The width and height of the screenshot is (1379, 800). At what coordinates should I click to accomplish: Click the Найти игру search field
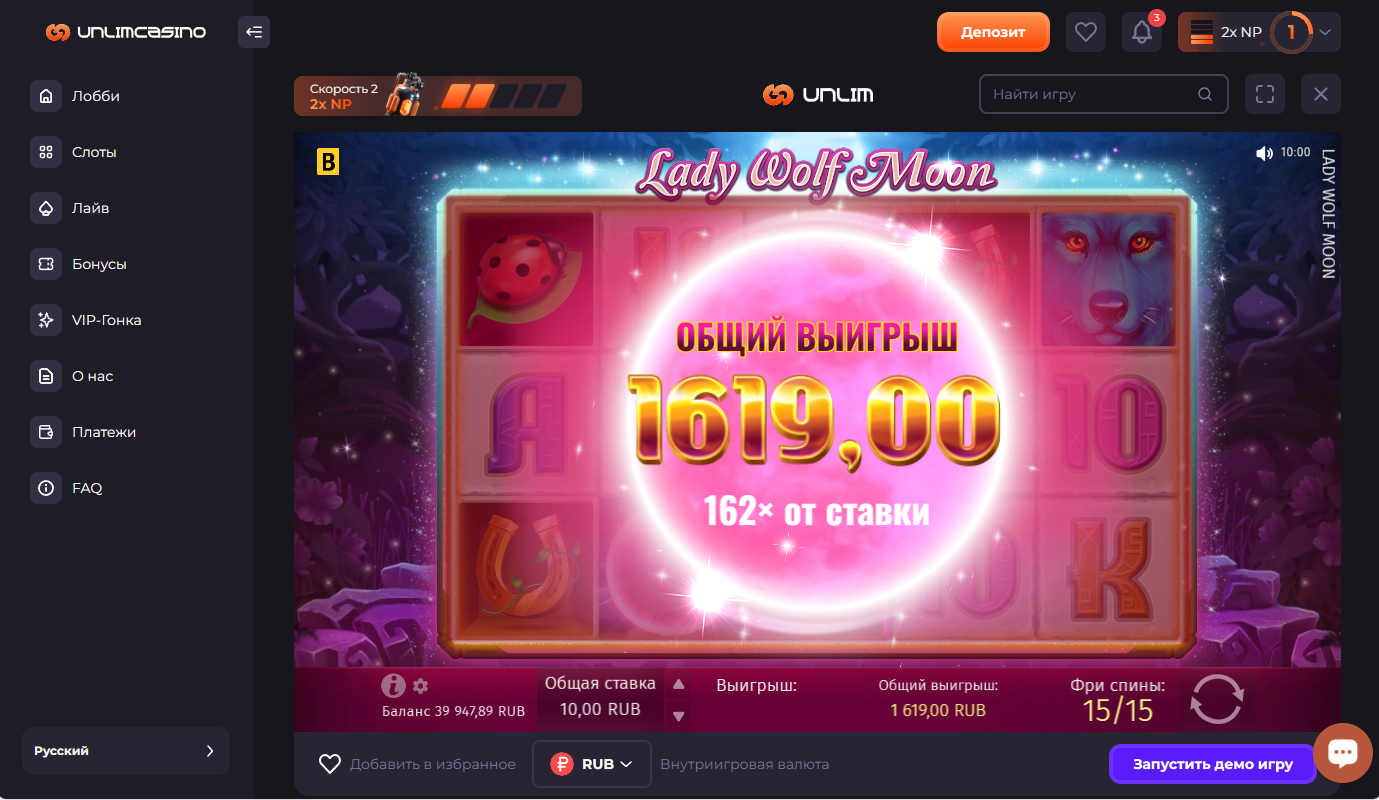1103,94
